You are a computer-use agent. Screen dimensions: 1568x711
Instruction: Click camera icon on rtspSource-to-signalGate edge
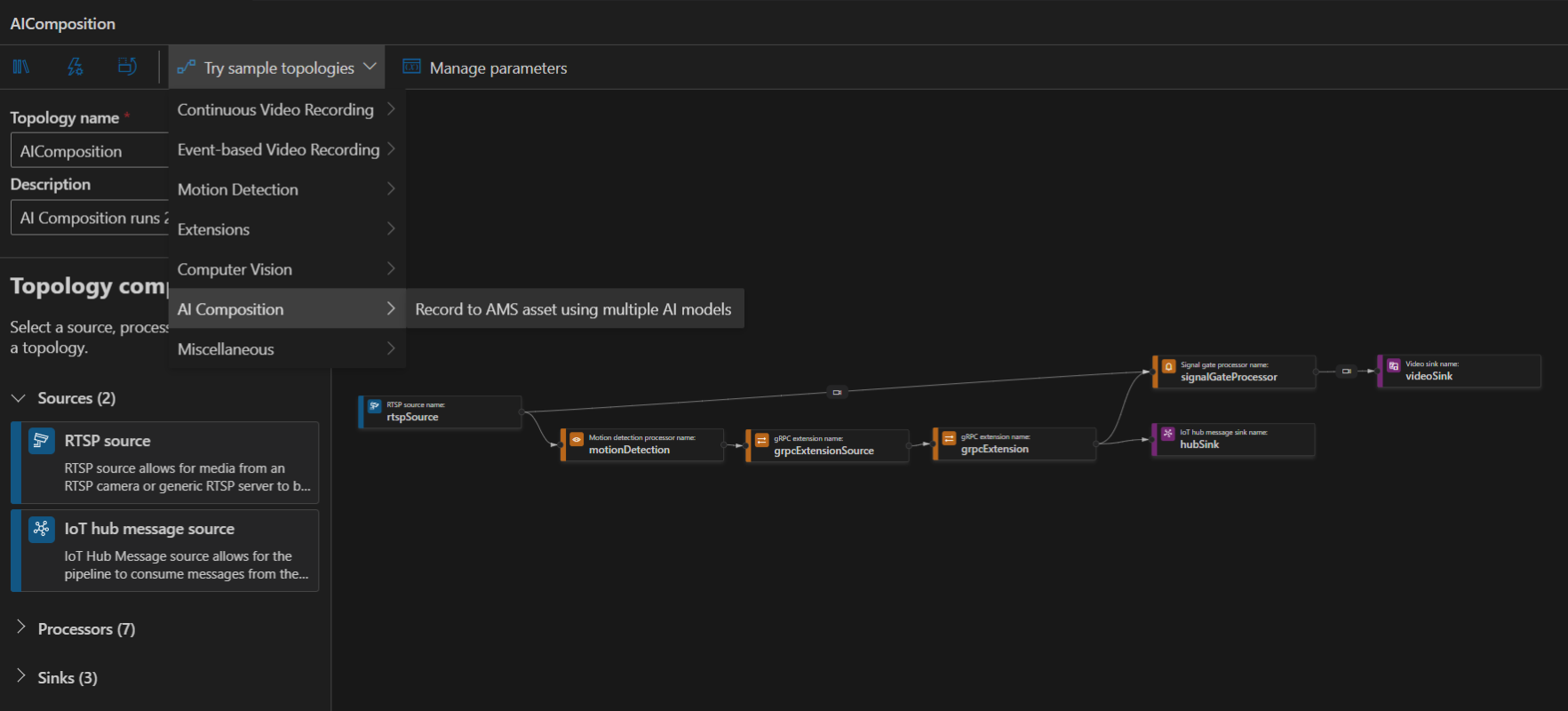pyautogui.click(x=837, y=392)
